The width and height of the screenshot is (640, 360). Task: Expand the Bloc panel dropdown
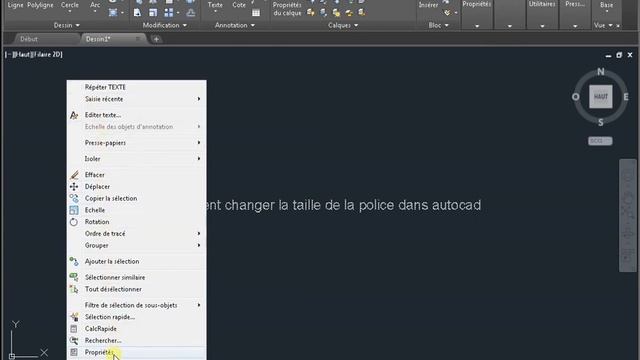pos(438,25)
